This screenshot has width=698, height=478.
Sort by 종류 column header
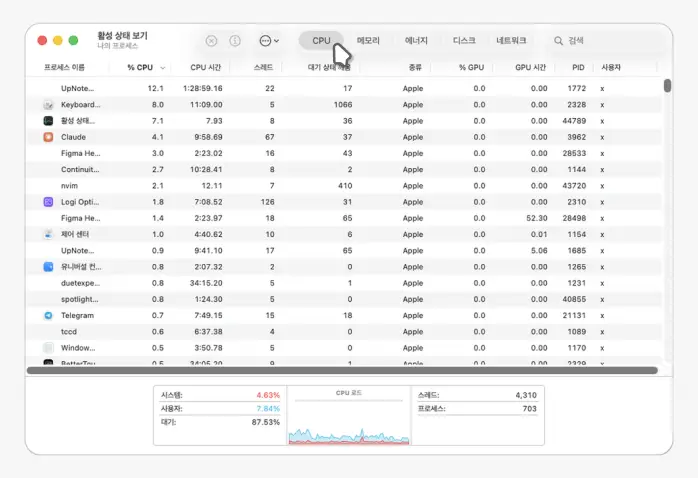[x=415, y=67]
